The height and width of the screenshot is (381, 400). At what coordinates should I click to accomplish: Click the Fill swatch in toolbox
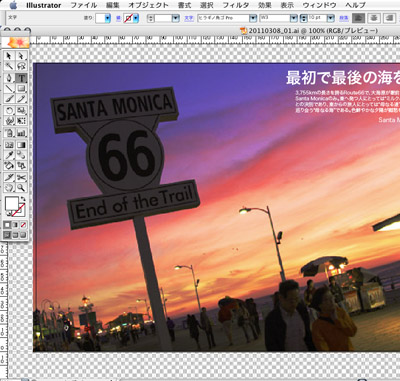pos(12,203)
